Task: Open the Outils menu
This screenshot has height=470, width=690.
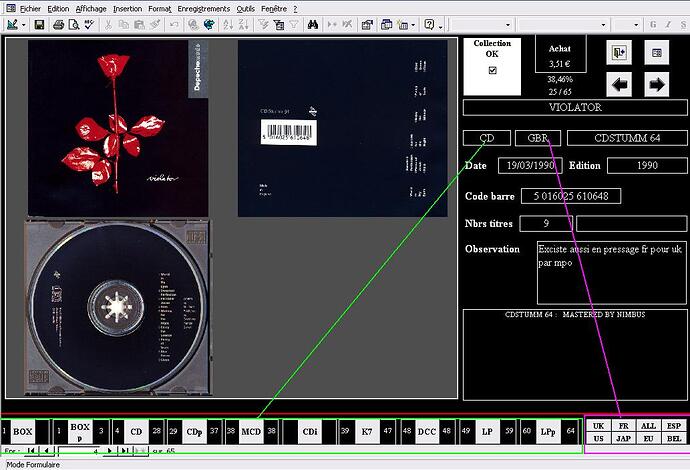Action: click(x=245, y=9)
